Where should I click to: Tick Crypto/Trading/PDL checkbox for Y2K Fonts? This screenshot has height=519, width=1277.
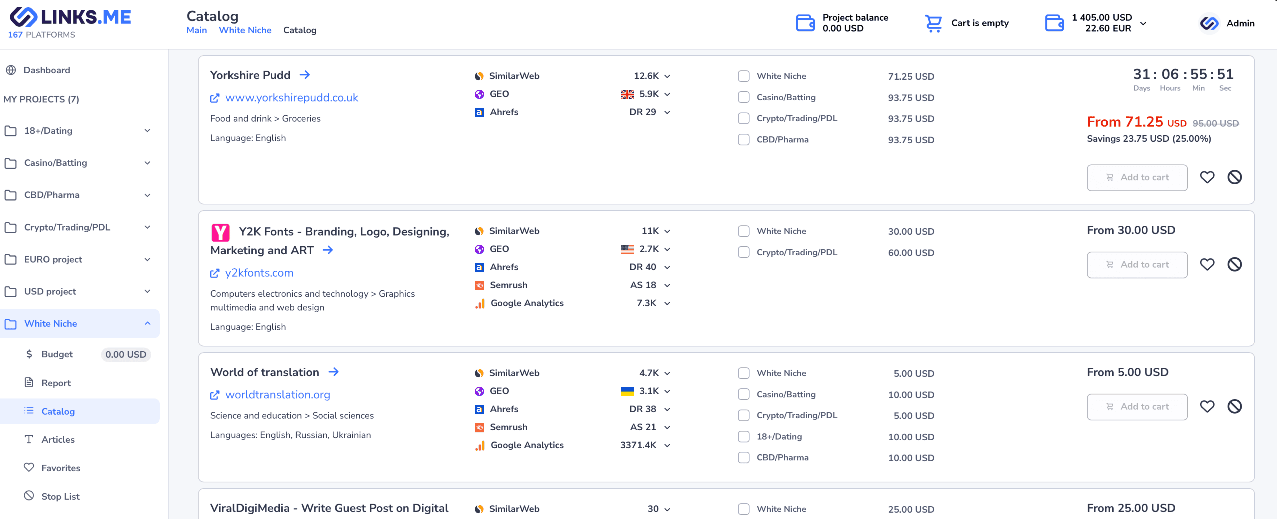pyautogui.click(x=744, y=252)
